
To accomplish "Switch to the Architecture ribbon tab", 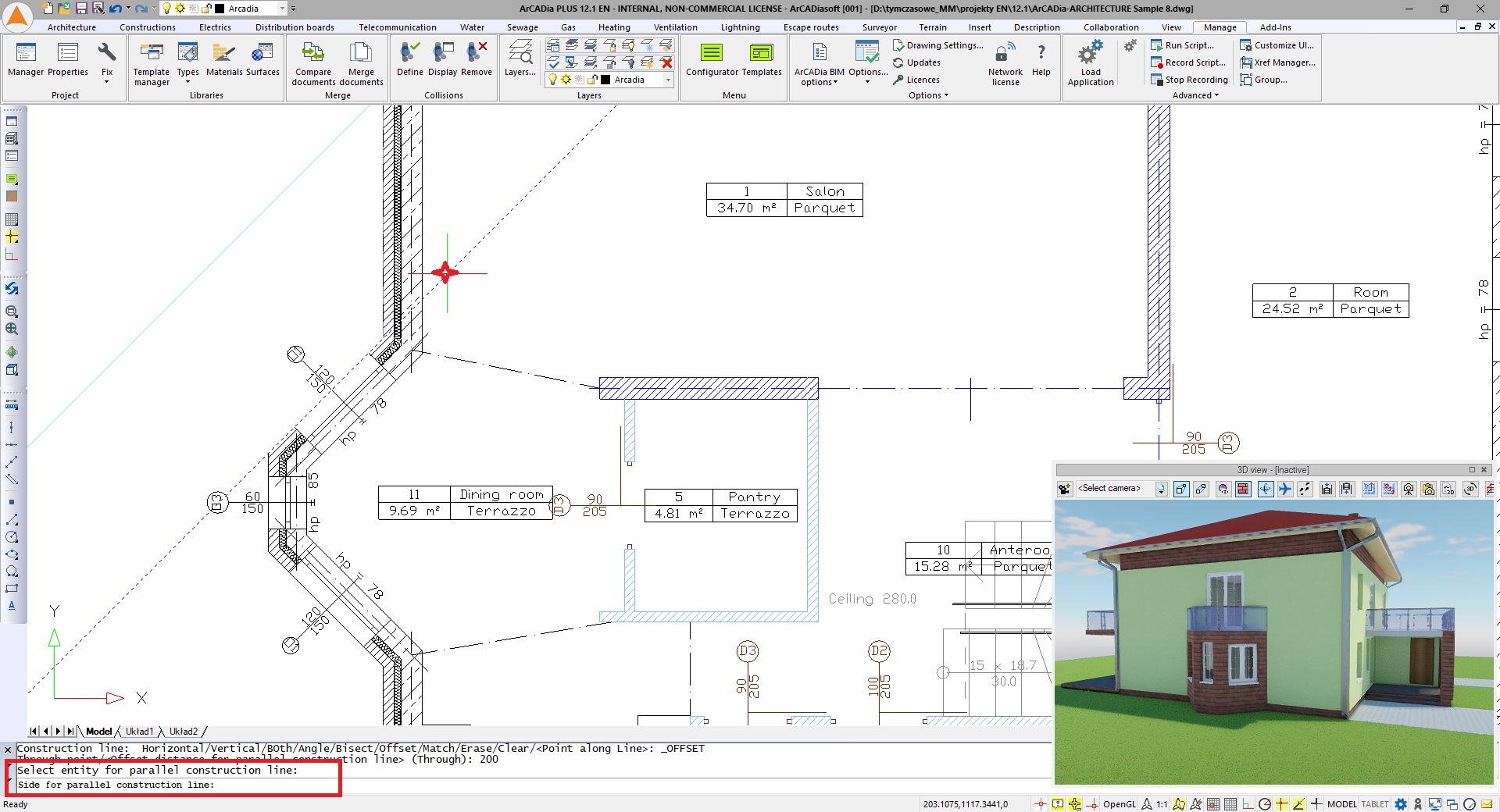I will [71, 27].
